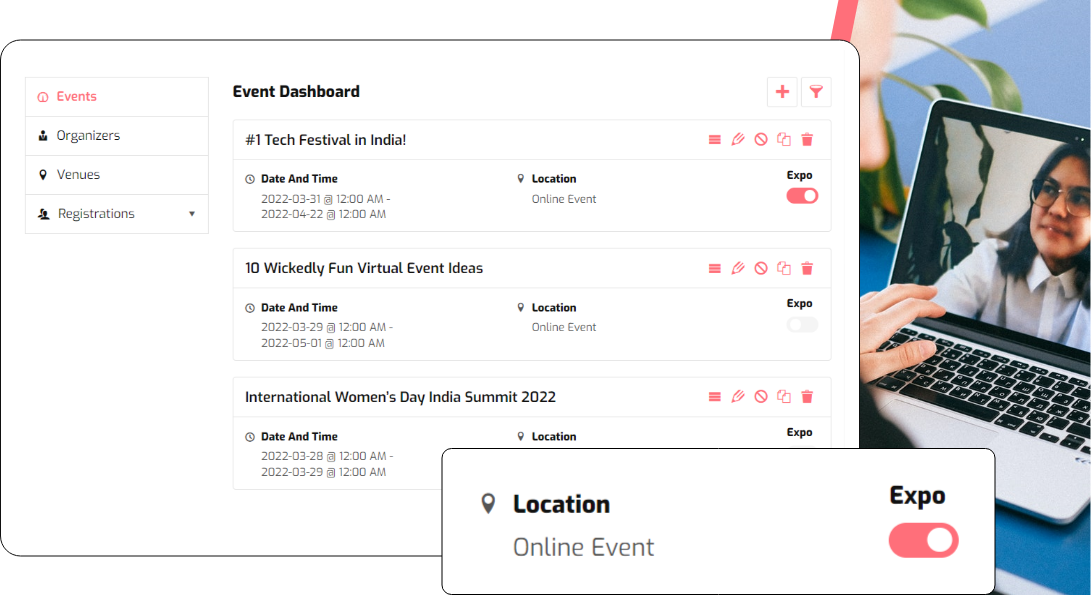Click the edit pencil icon for International Women's Day Summit
This screenshot has height=595, width=1091.
click(x=737, y=396)
